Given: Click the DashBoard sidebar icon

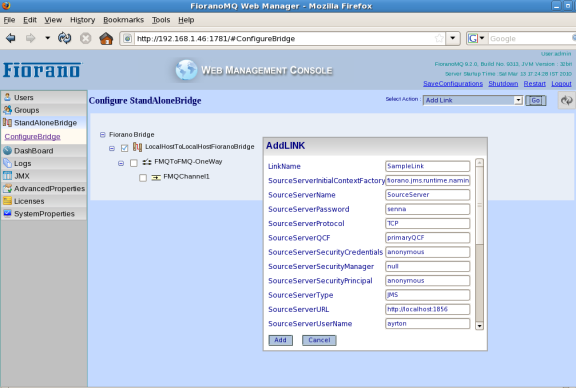Looking at the screenshot, I should coord(7,151).
